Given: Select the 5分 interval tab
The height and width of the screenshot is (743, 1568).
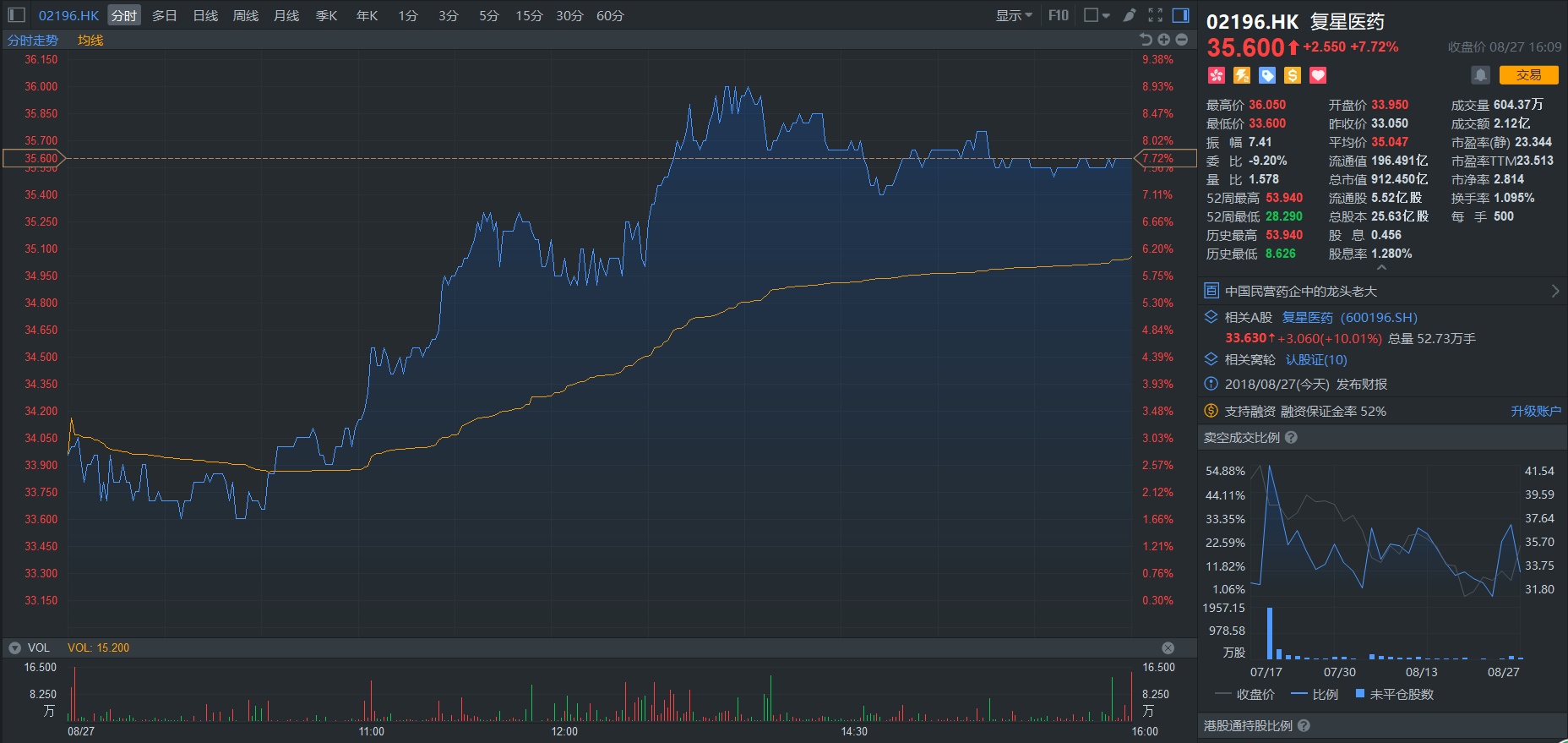Looking at the screenshot, I should point(488,15).
